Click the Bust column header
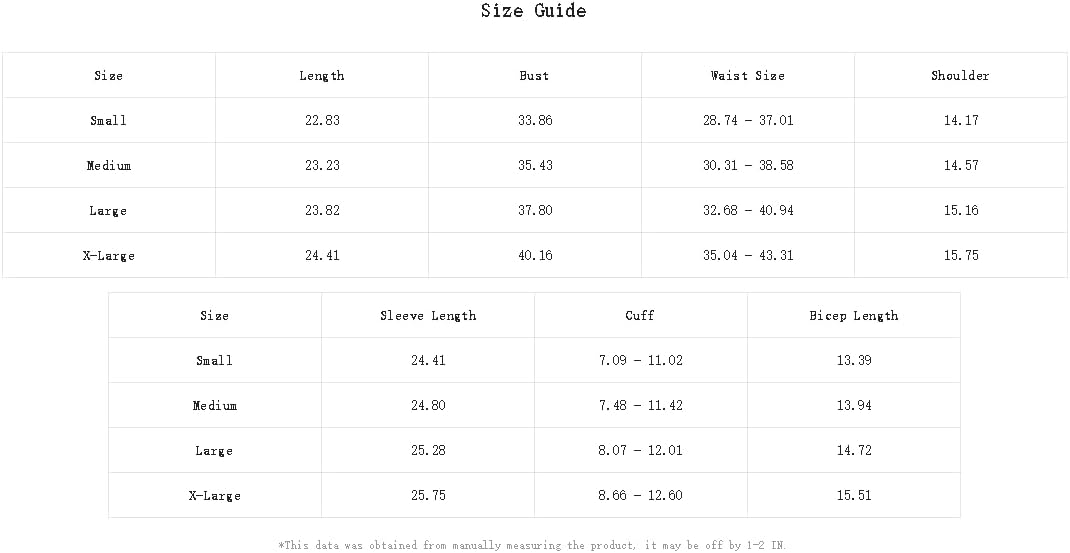The width and height of the screenshot is (1070, 553). point(535,76)
